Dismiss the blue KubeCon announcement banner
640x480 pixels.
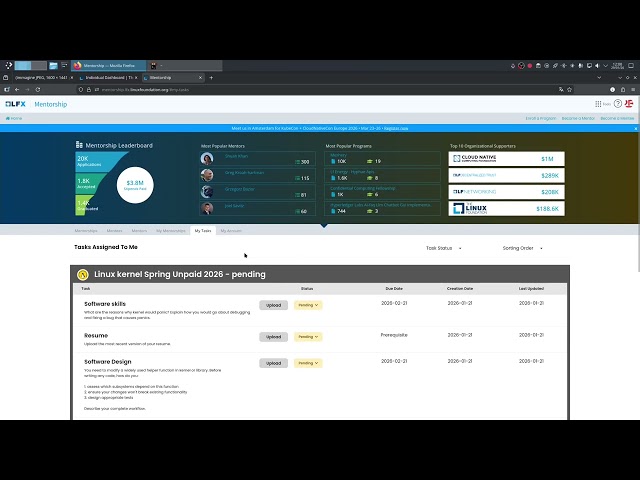(x=636, y=129)
